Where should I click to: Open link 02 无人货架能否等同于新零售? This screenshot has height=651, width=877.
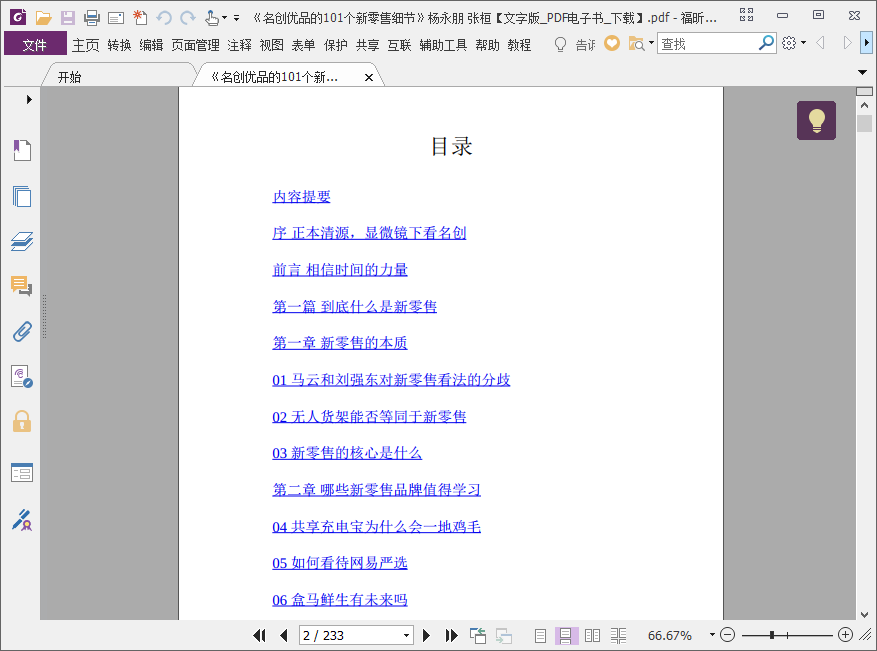pos(369,416)
